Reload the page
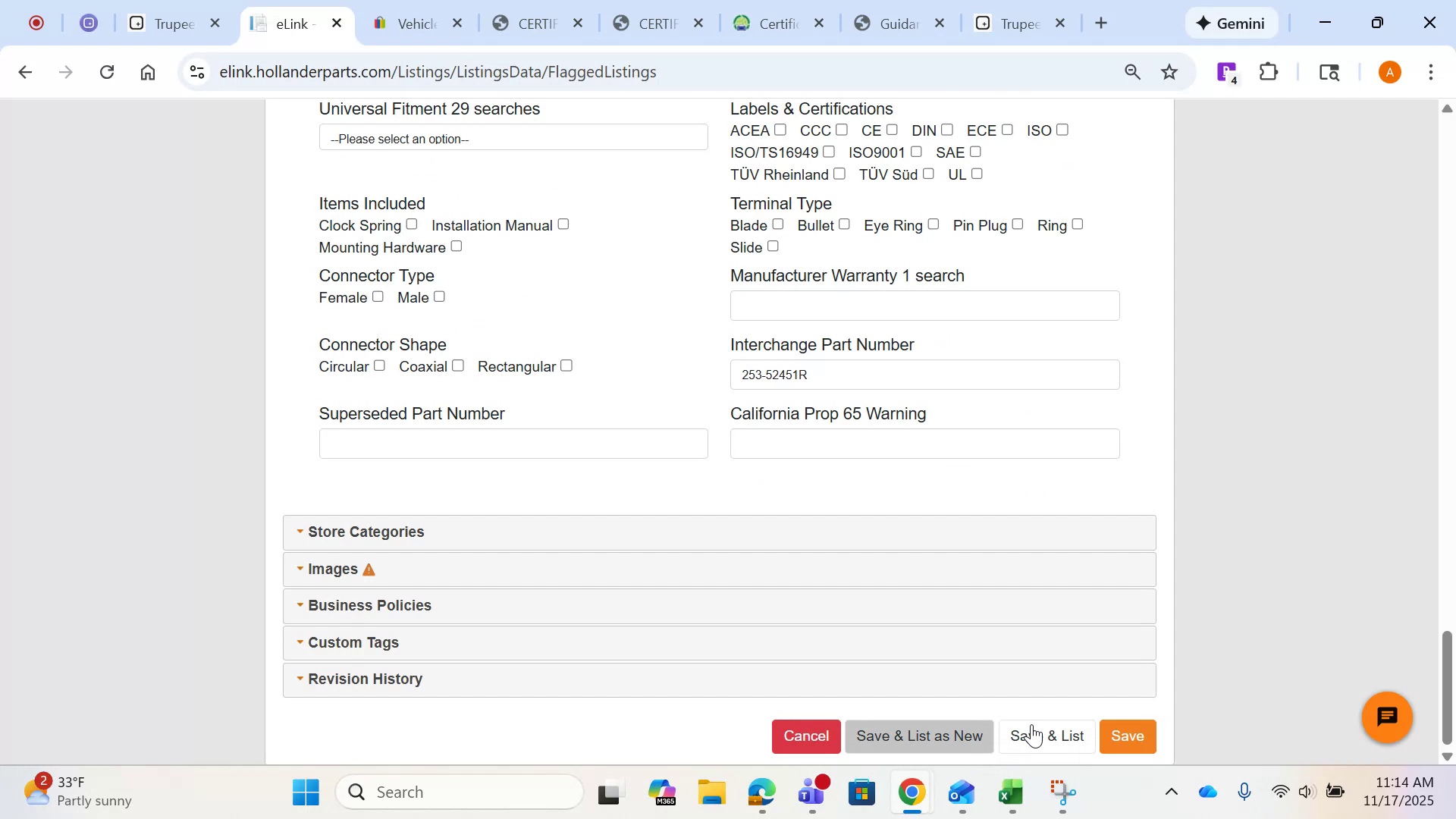 [x=107, y=71]
